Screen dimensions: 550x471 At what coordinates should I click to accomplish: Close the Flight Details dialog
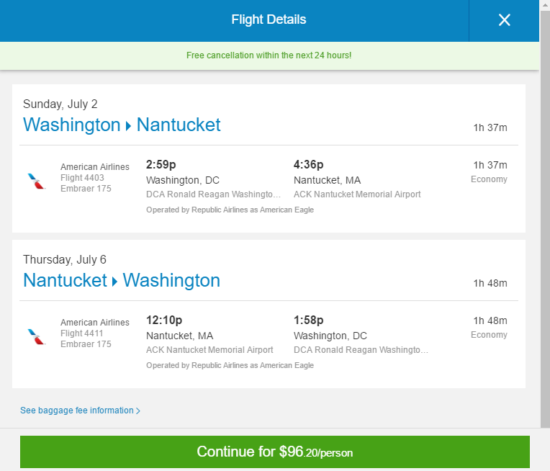(x=504, y=20)
